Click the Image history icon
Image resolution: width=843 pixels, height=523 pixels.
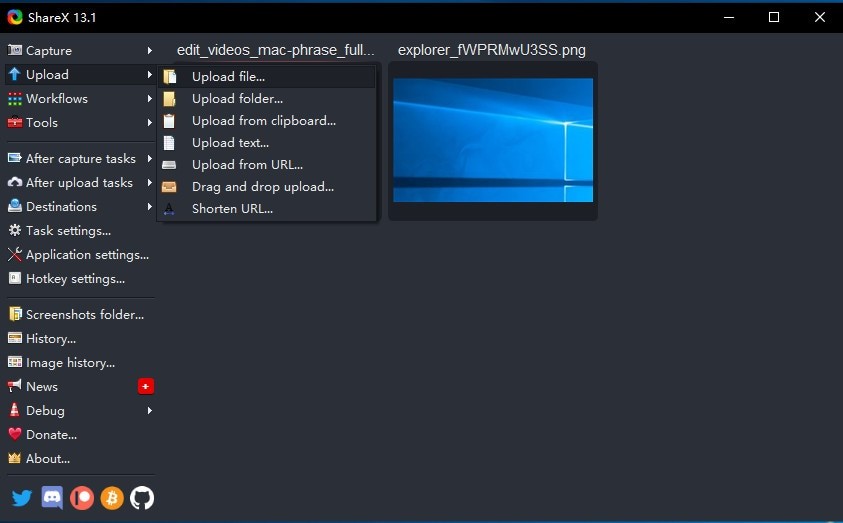[x=15, y=362]
